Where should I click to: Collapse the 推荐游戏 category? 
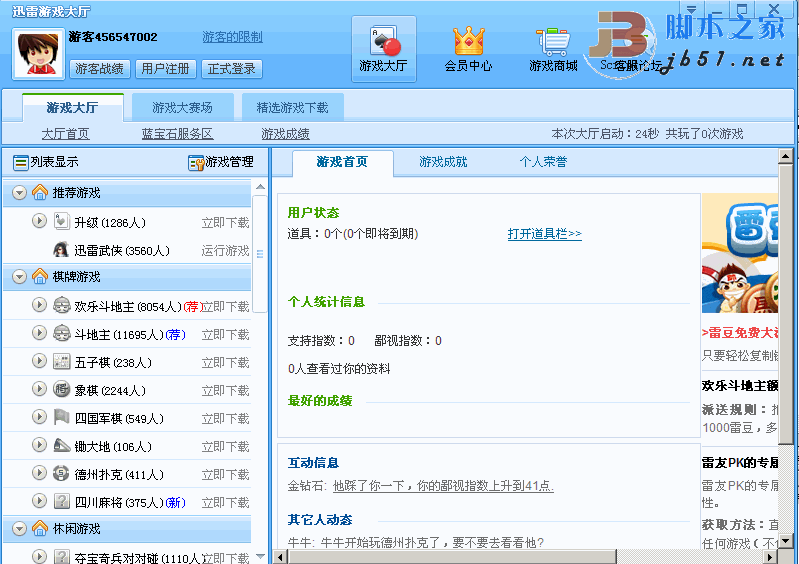point(19,193)
